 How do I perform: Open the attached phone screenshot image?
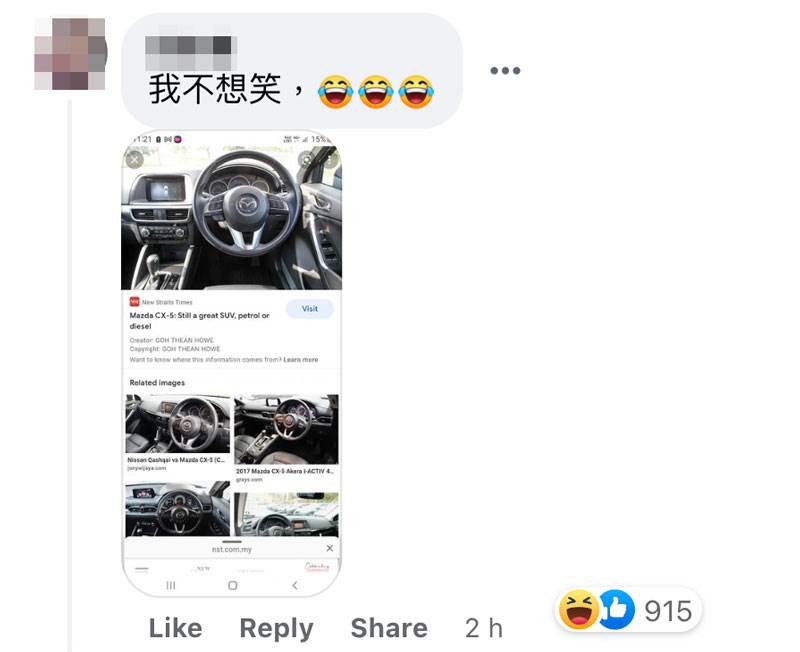pos(232,363)
